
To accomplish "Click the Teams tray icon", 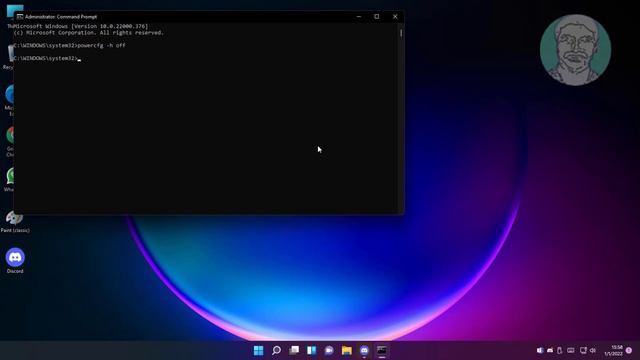I will [540, 350].
